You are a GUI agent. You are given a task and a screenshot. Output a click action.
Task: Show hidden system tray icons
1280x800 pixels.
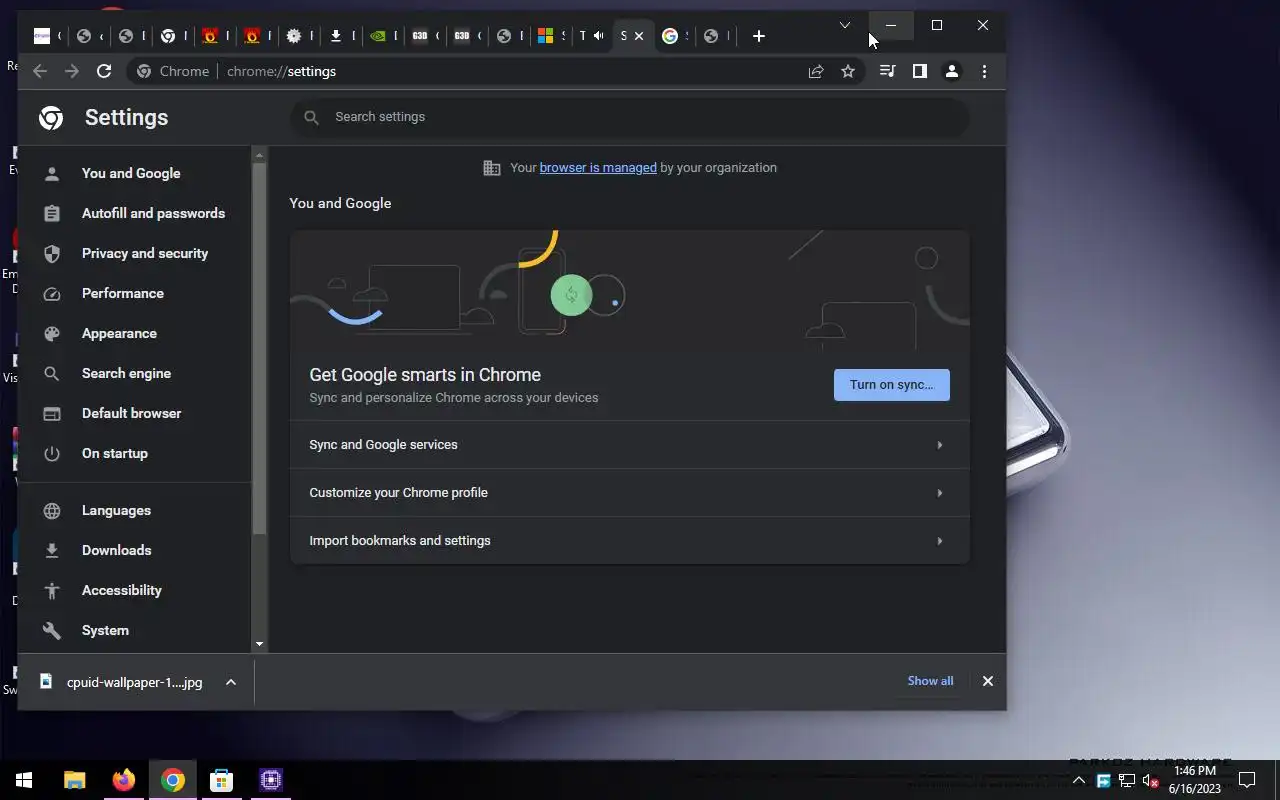1079,780
